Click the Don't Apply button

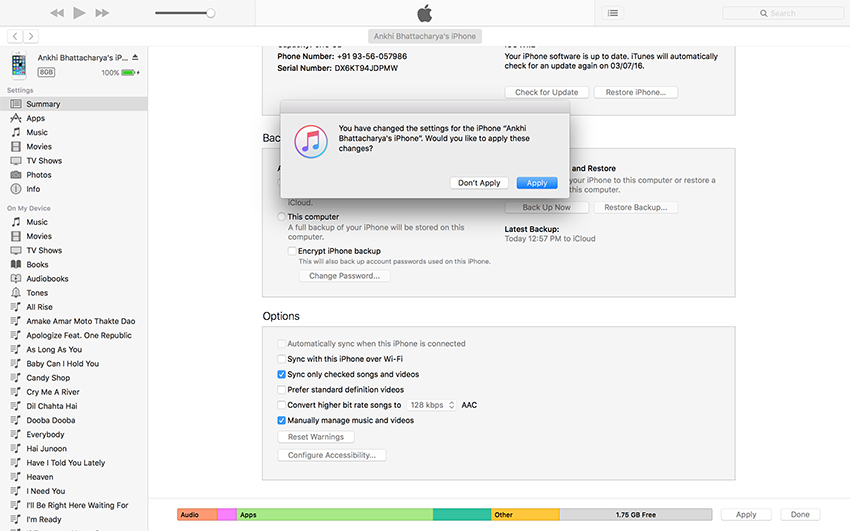pyautogui.click(x=480, y=183)
